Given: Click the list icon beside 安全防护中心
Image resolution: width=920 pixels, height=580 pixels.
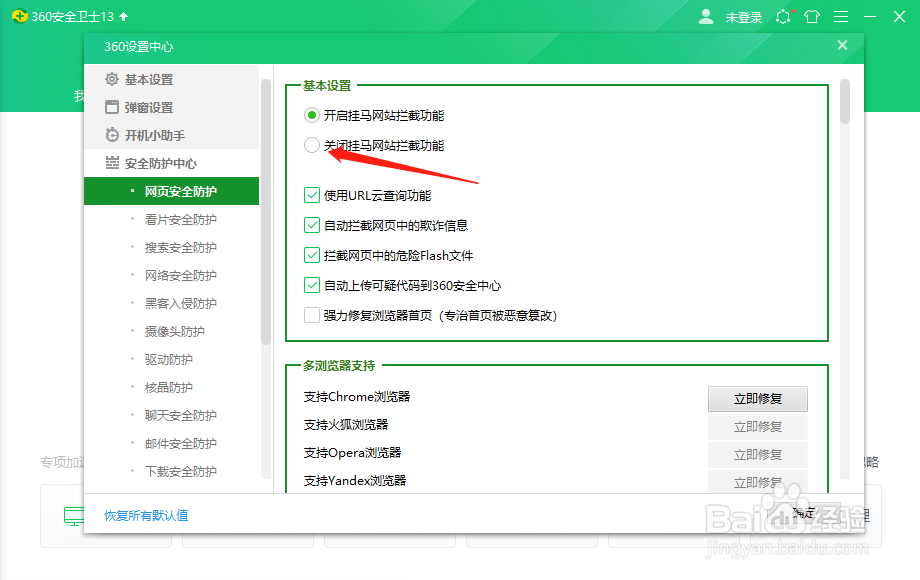Looking at the screenshot, I should coord(111,163).
